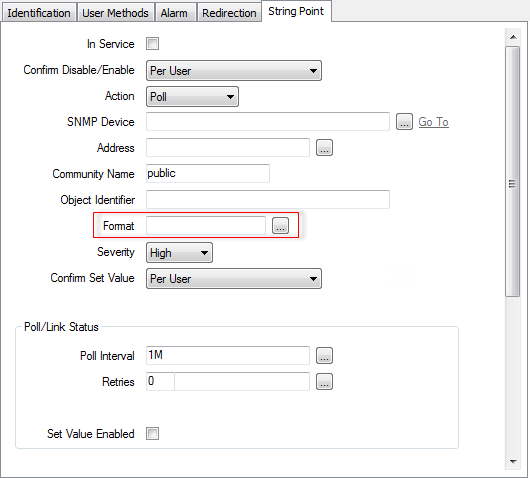Open the Redirection tab
The height and width of the screenshot is (478, 530).
pyautogui.click(x=230, y=13)
